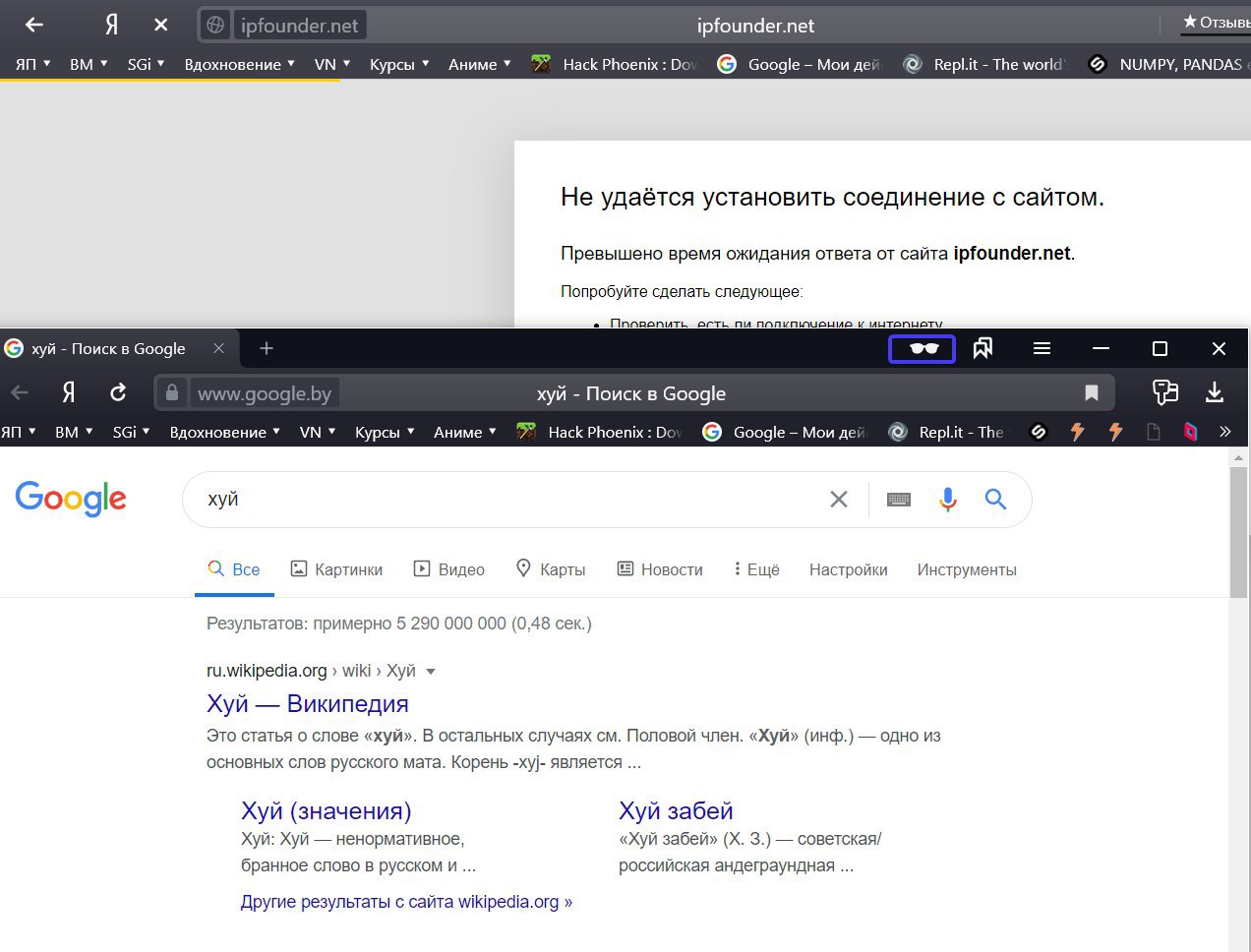The image size is (1251, 952).
Task: Open the Ещё more menu
Action: pyautogui.click(x=756, y=569)
